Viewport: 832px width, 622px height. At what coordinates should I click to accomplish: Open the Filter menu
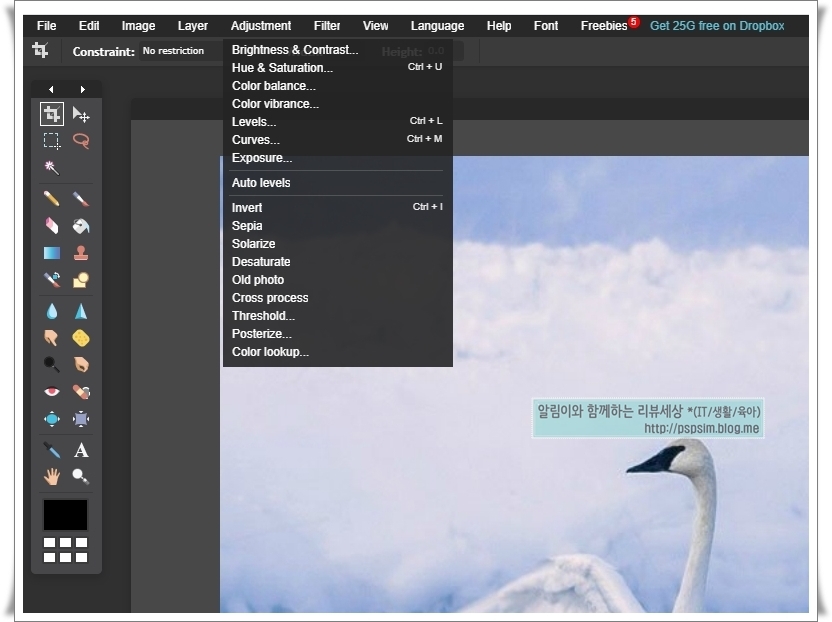point(327,25)
